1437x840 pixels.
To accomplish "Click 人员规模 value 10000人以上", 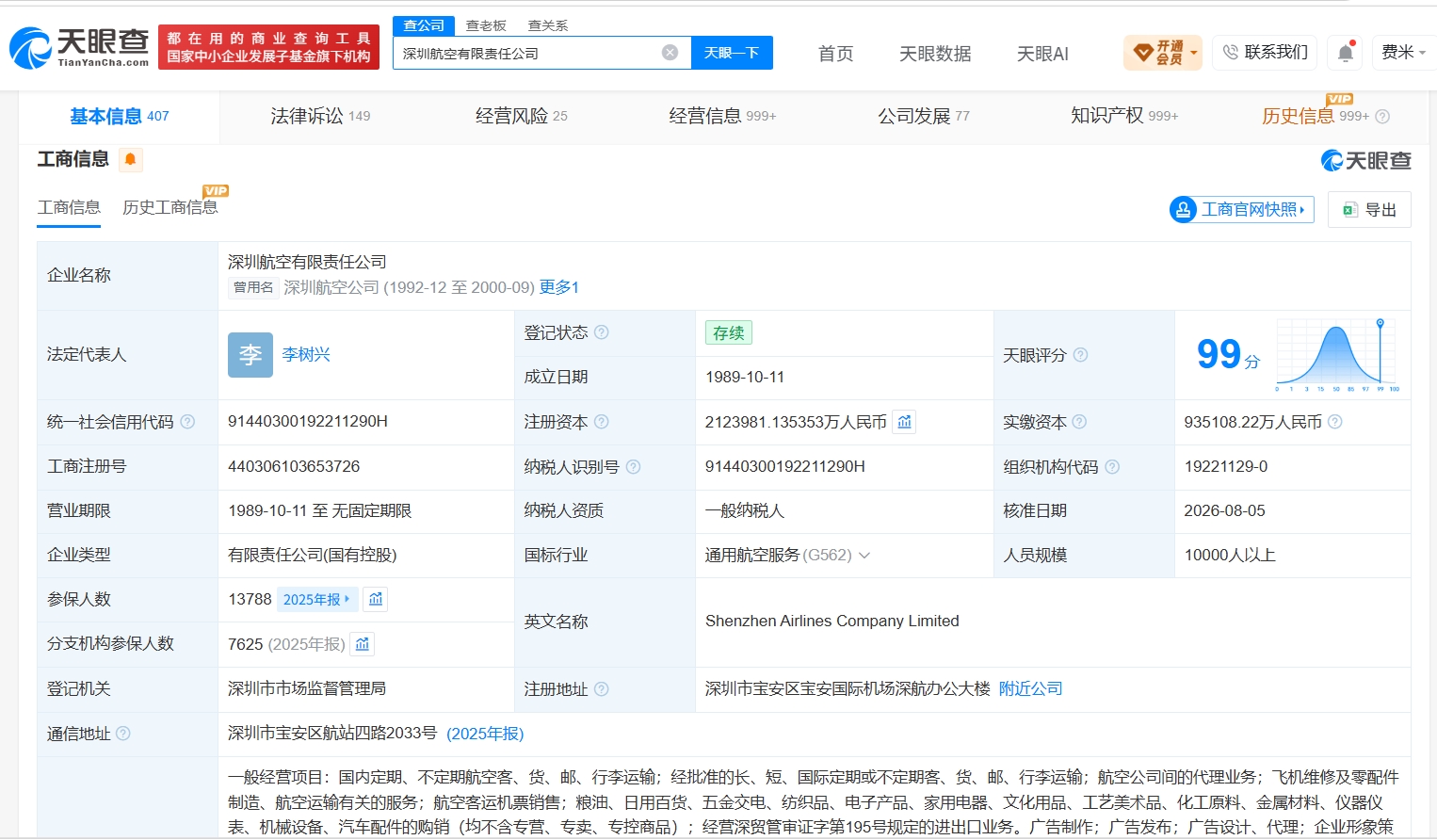I will tap(1230, 555).
